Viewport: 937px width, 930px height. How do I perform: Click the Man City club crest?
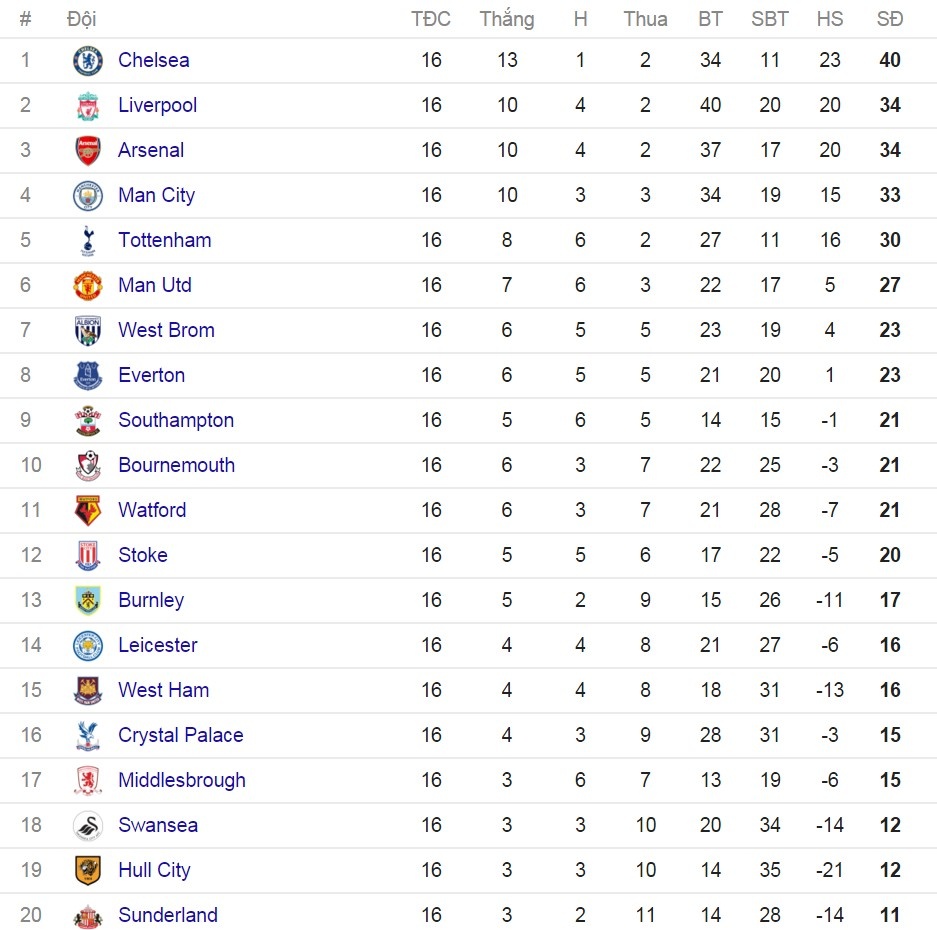(x=88, y=196)
